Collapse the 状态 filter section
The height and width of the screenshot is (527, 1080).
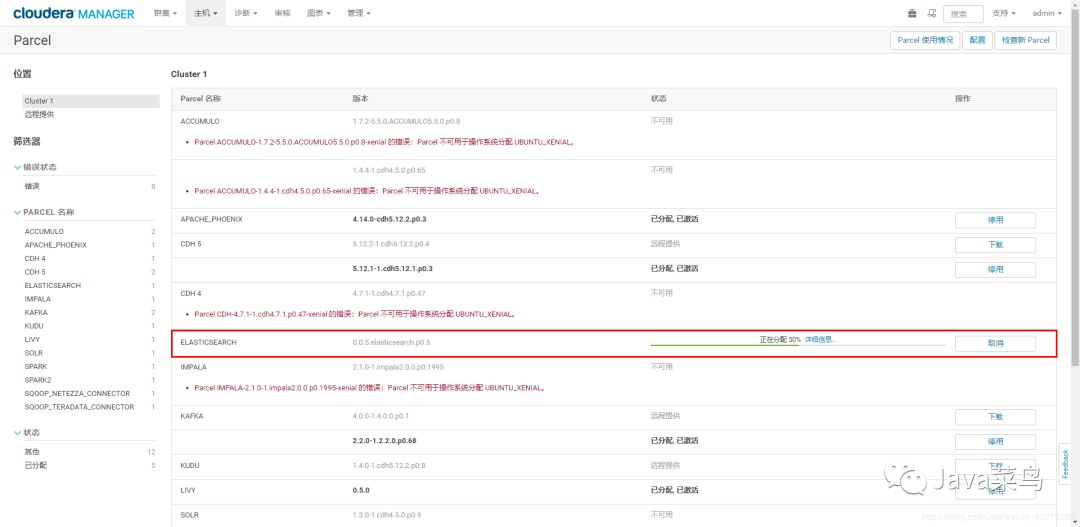27,433
